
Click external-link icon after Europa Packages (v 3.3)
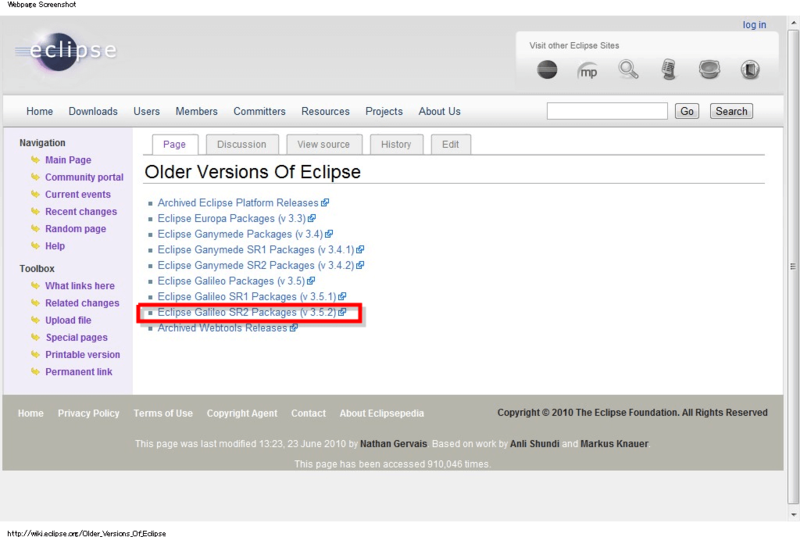click(x=312, y=218)
